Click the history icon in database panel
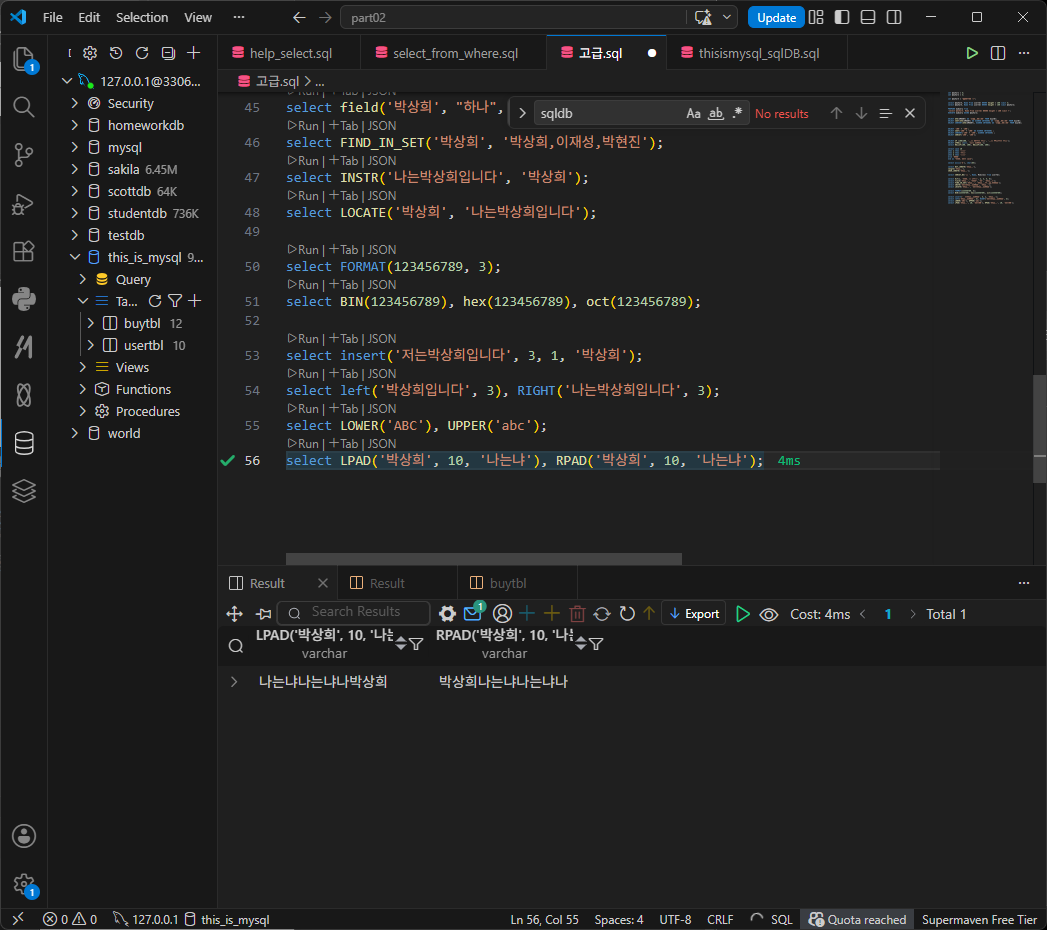Screen dimensions: 1047x930 116,53
